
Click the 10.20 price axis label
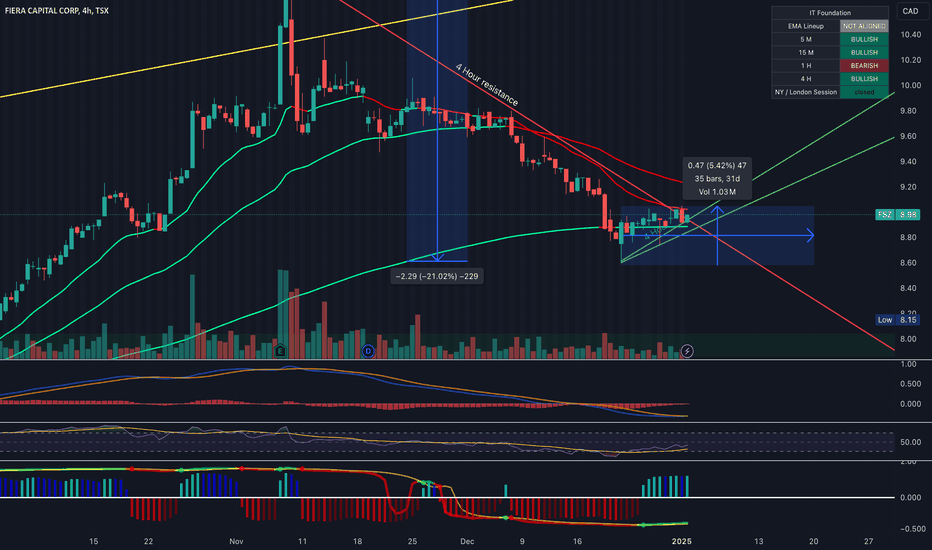[910, 60]
